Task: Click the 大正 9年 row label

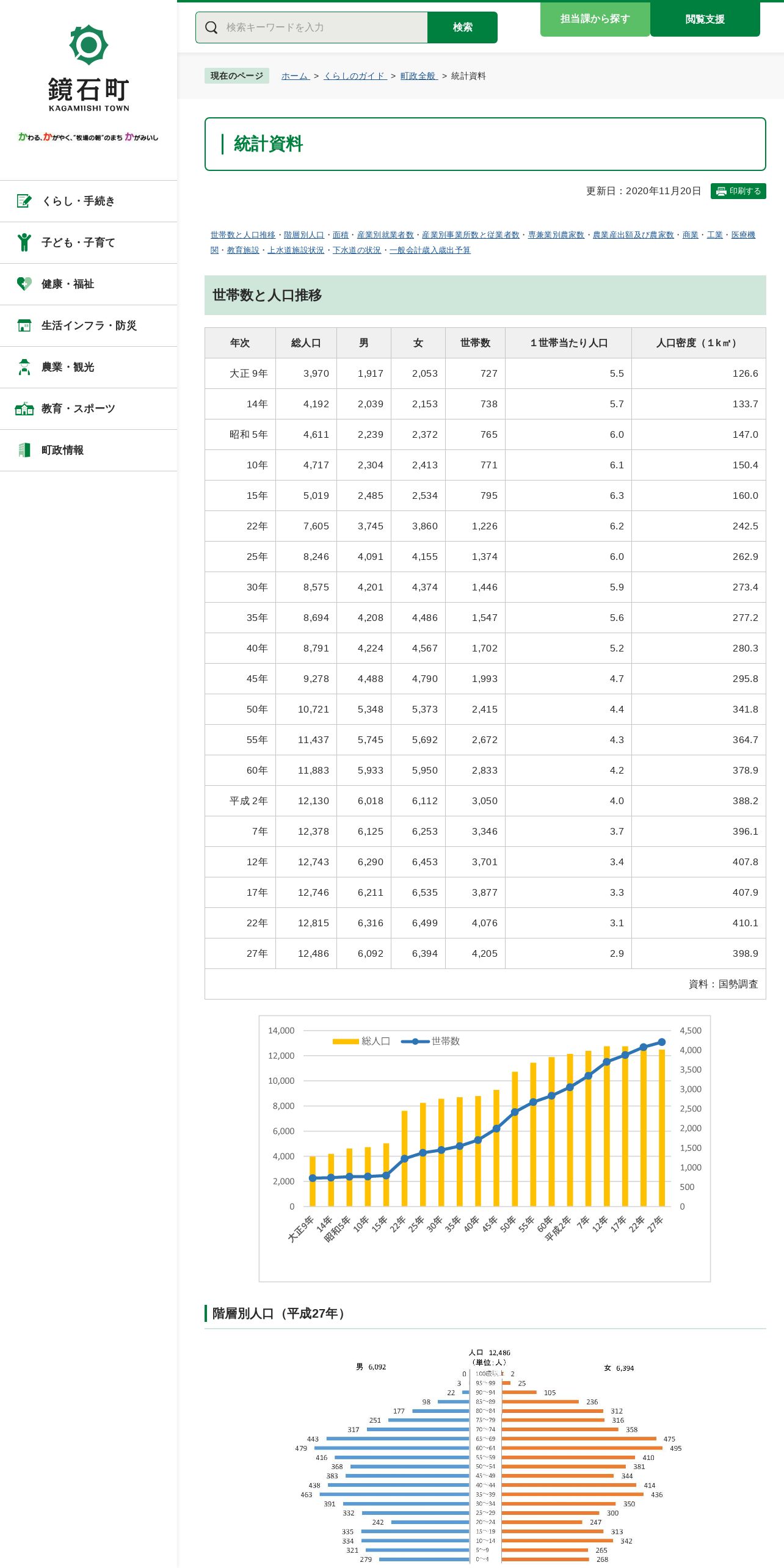Action: click(249, 374)
